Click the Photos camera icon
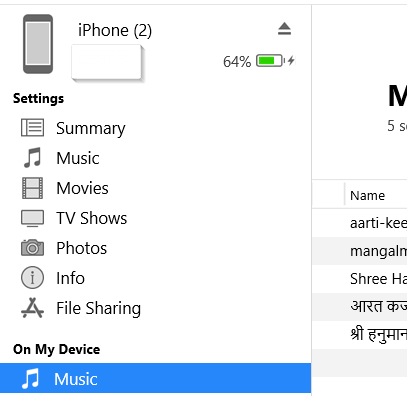407x396 pixels. pos(32,248)
